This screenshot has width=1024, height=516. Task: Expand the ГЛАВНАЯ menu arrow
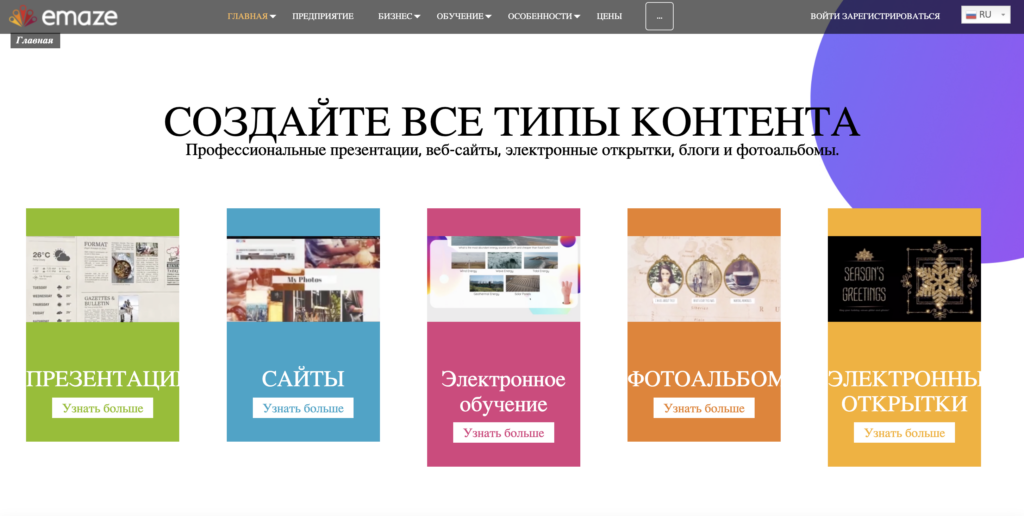pyautogui.click(x=273, y=17)
